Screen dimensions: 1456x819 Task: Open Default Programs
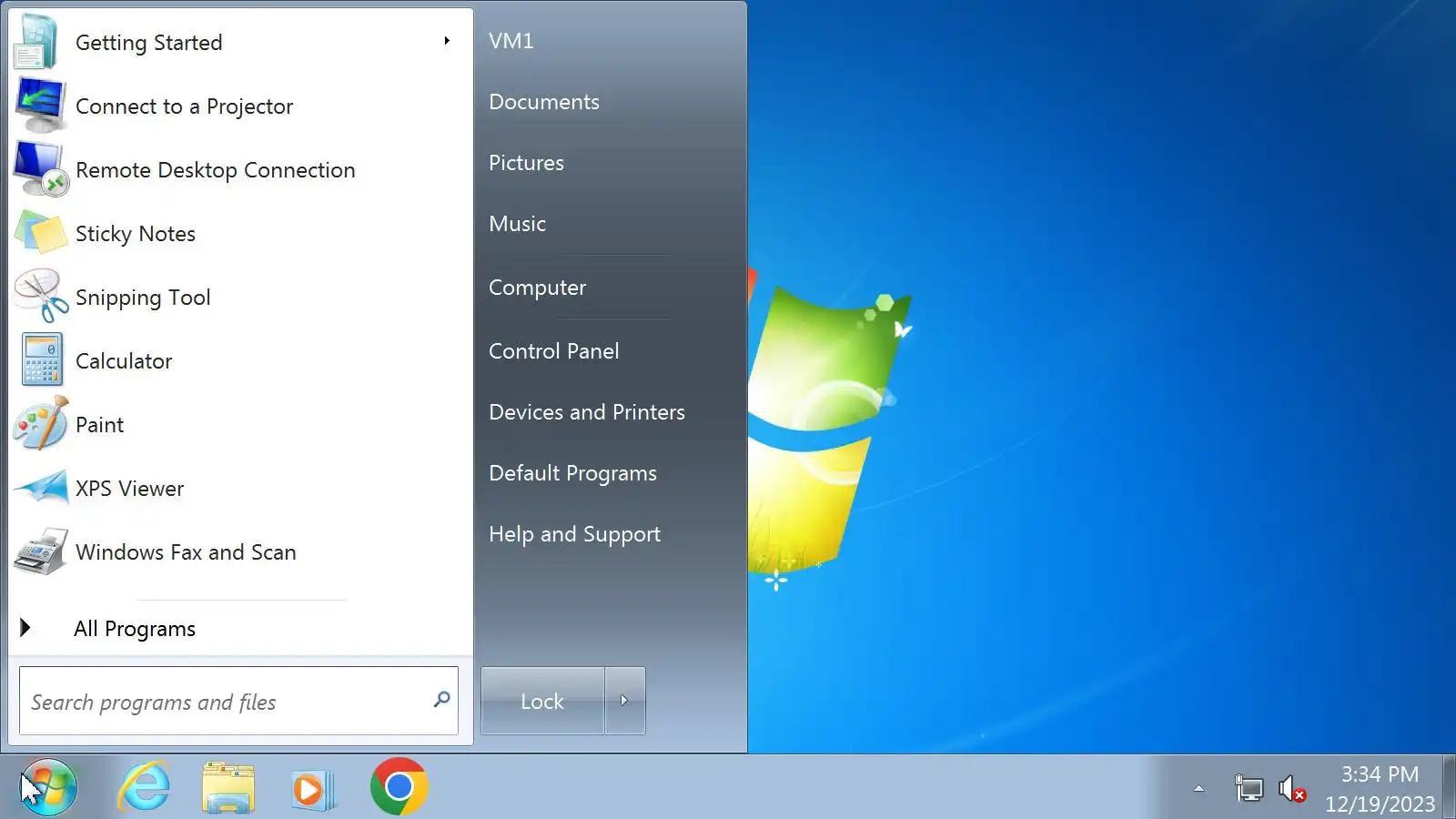pyautogui.click(x=572, y=473)
